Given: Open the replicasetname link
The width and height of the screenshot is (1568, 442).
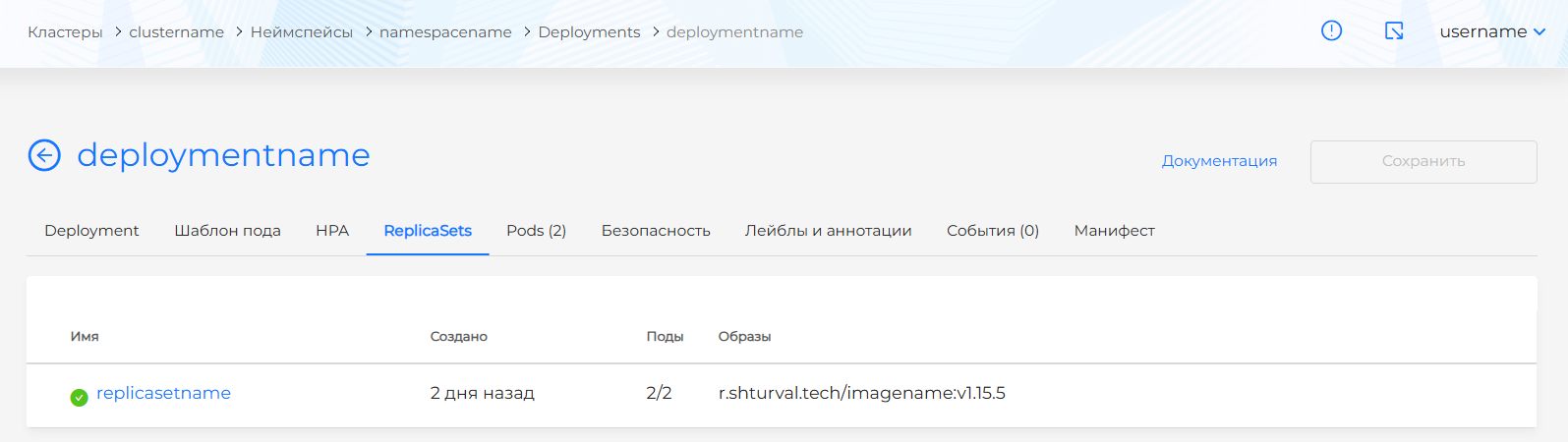Looking at the screenshot, I should pyautogui.click(x=163, y=393).
